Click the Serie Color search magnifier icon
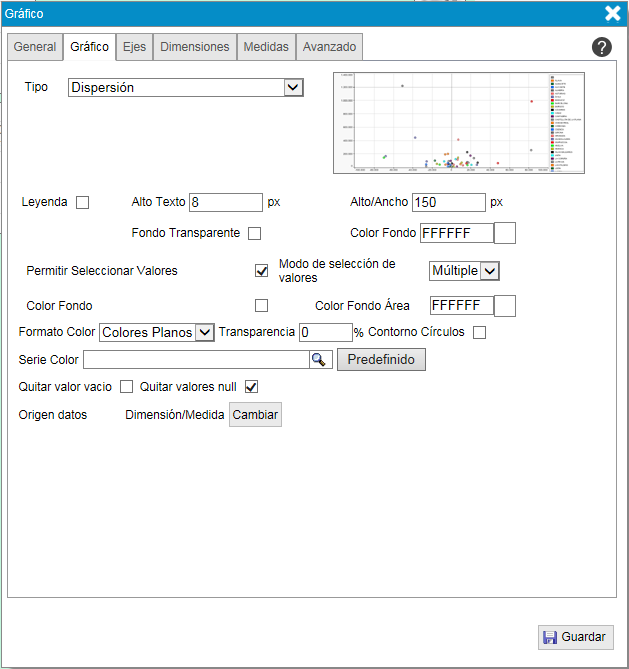Viewport: 629px width, 669px height. click(320, 360)
